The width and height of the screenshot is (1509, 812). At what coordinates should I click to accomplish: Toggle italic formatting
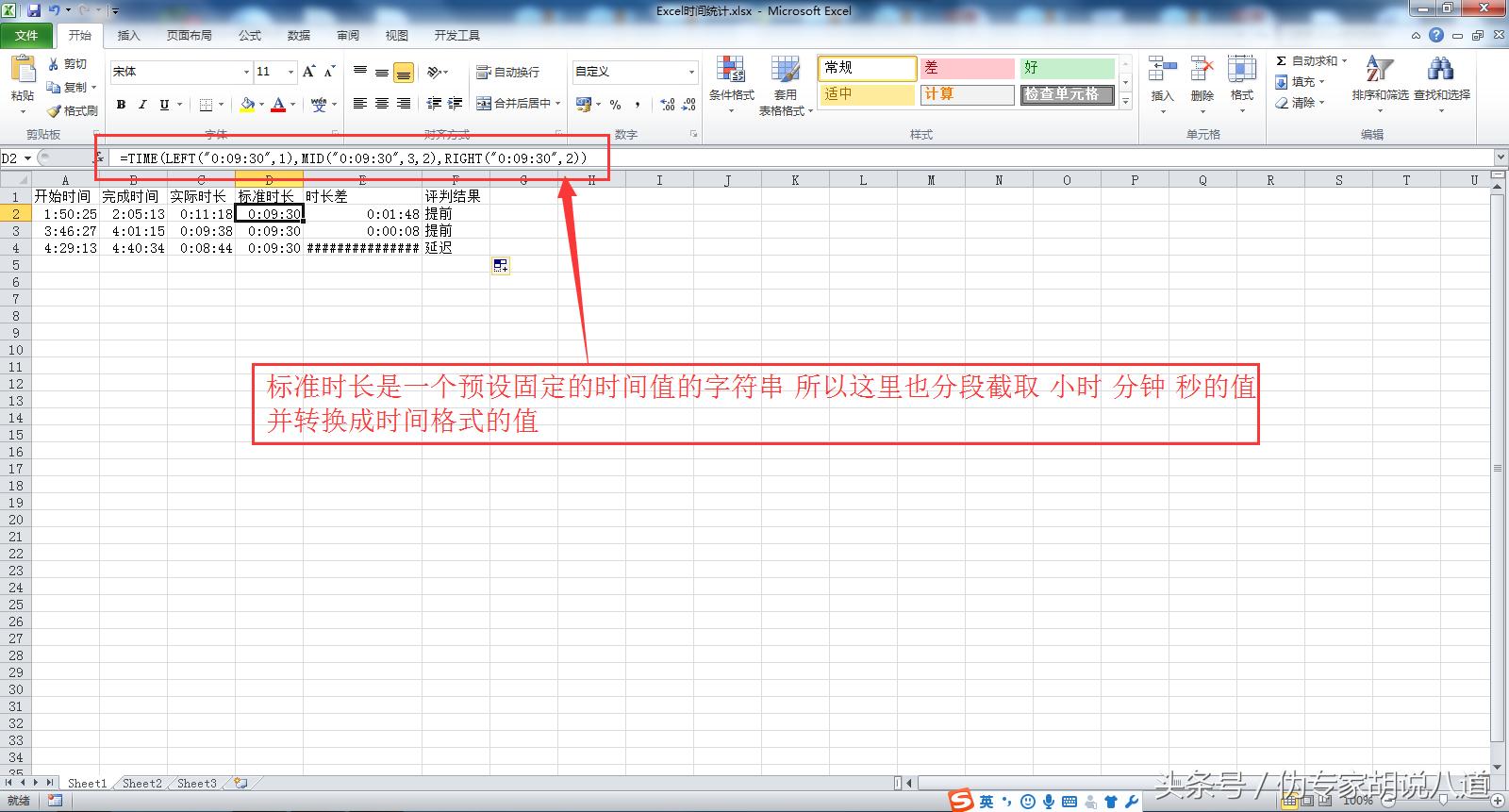(x=142, y=104)
